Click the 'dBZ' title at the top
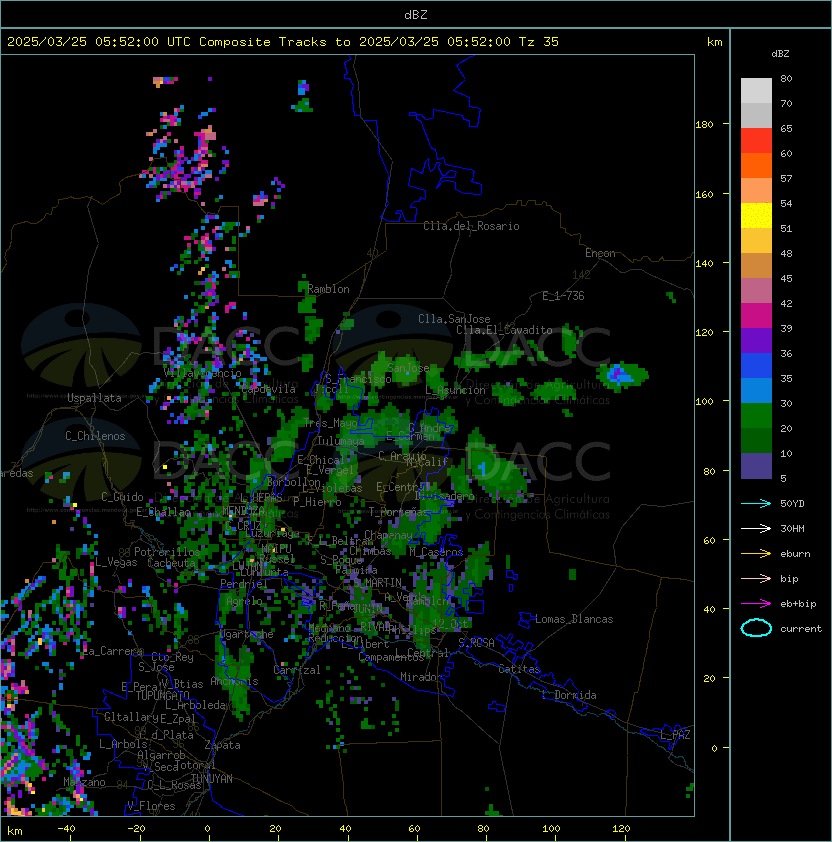The height and width of the screenshot is (842, 832). [x=416, y=15]
